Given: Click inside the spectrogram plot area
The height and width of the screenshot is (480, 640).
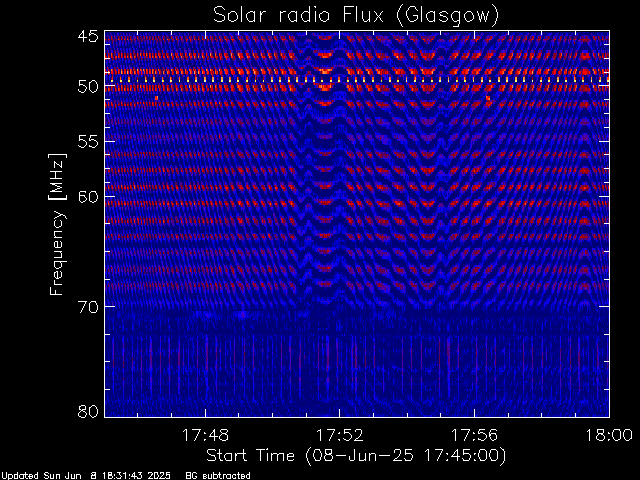Looking at the screenshot, I should coord(357,224).
